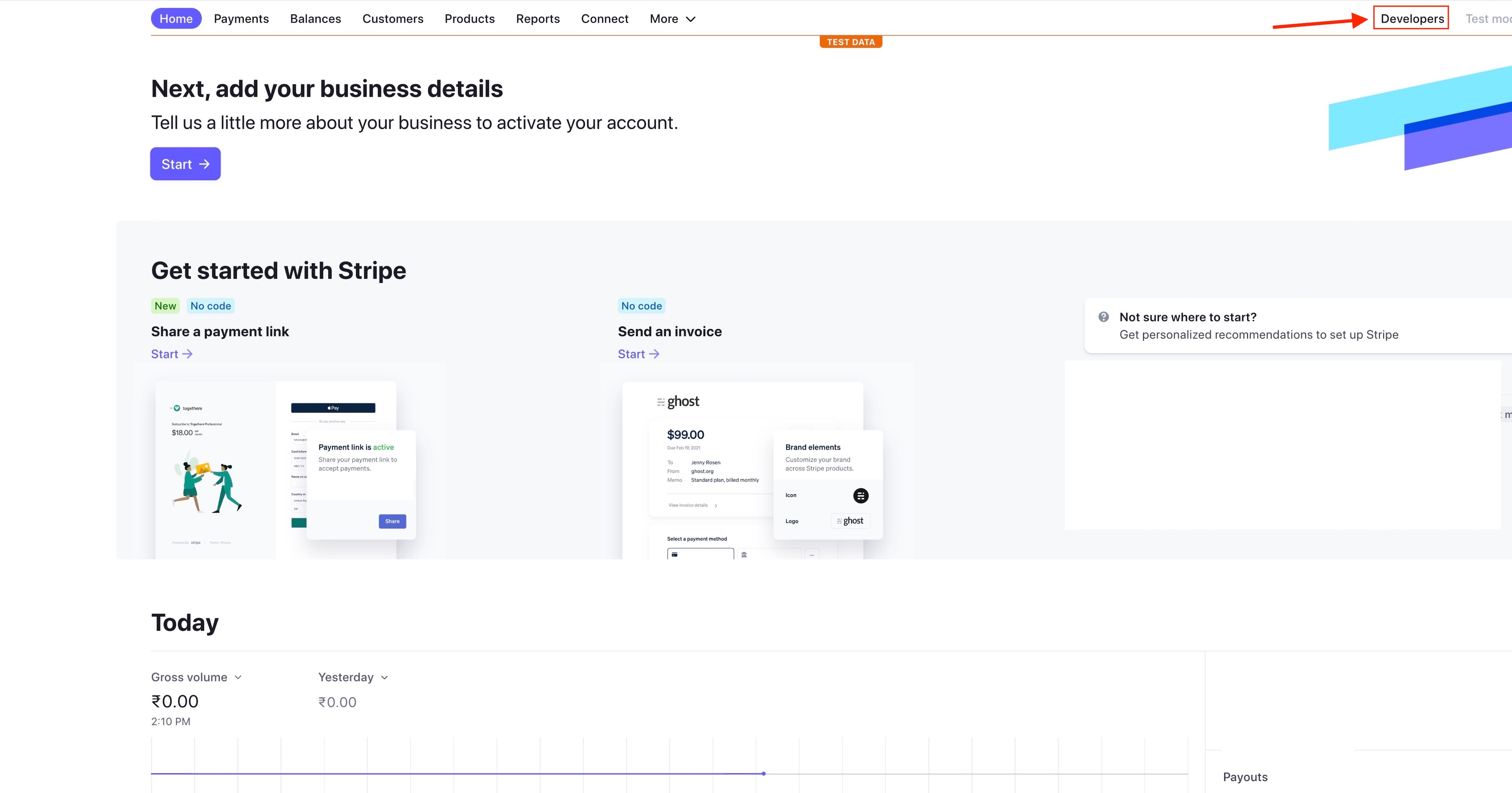Viewport: 1512px width, 793px height.
Task: Open the Yesterday comparison dropdown
Action: 353,677
